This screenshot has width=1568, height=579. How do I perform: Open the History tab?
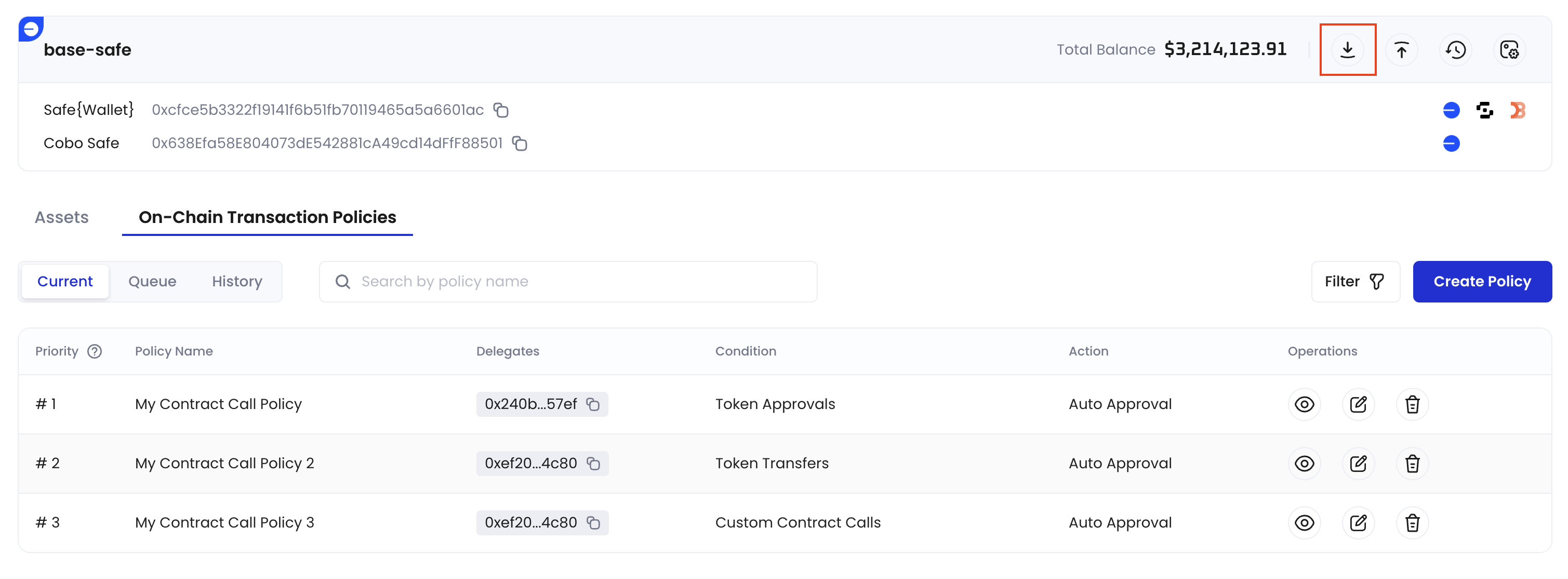(x=237, y=281)
